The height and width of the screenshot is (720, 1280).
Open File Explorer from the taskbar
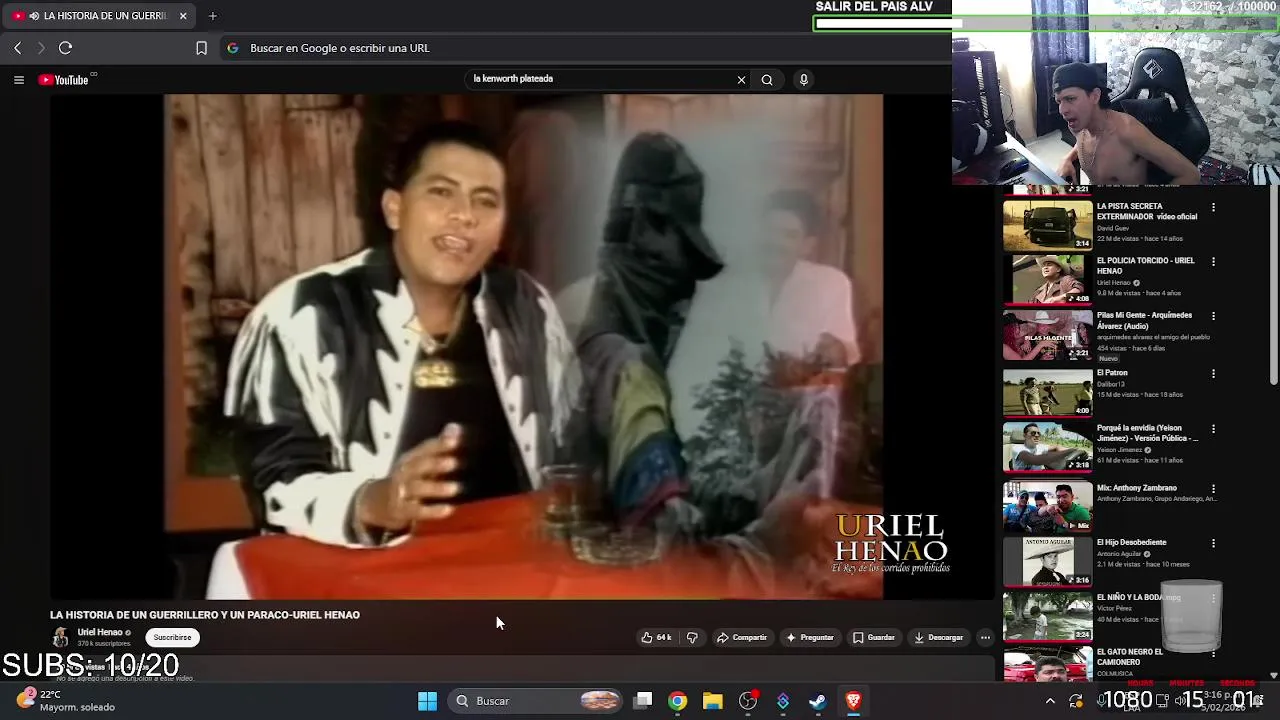tap(713, 701)
